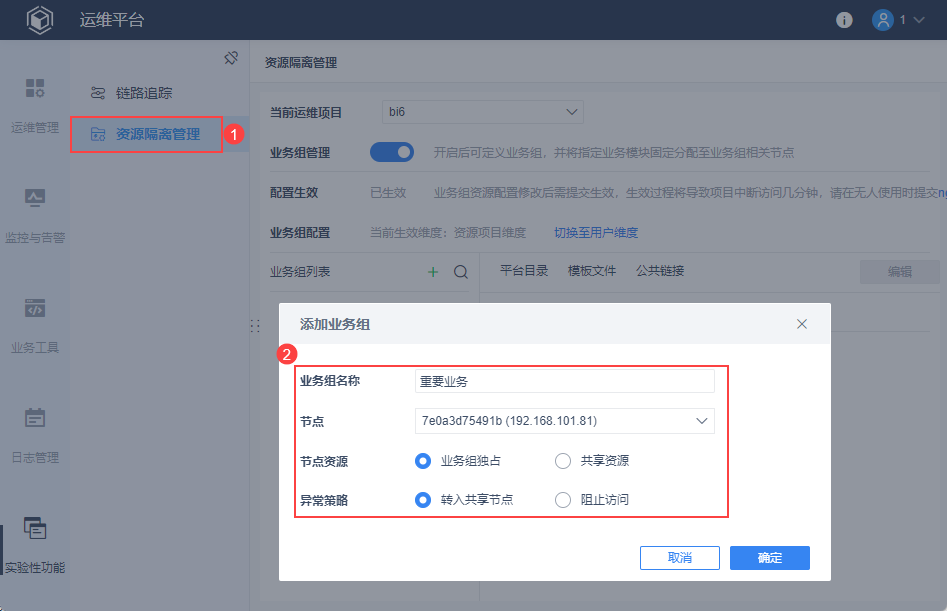Open 业务工具 sidebar section
Image resolution: width=947 pixels, height=611 pixels.
[x=35, y=325]
